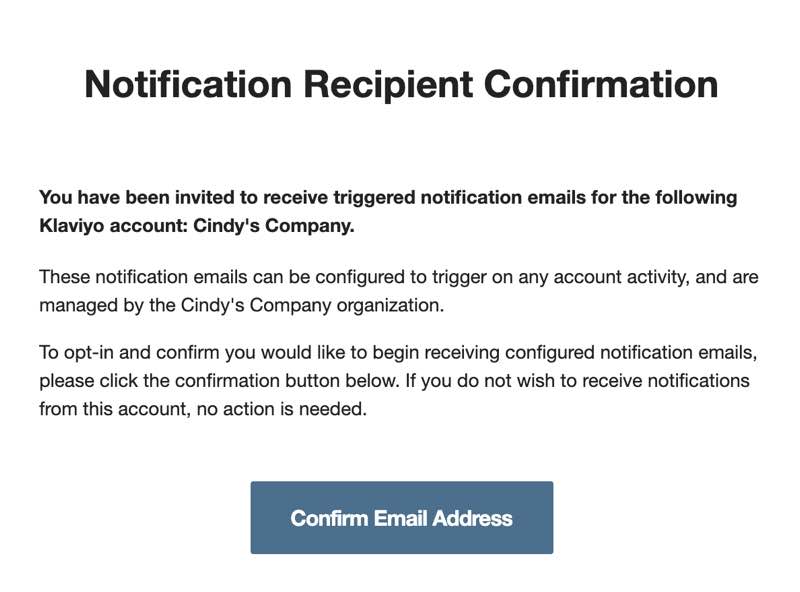Image resolution: width=800 pixels, height=592 pixels.
Task: Begin receiving notification emails via the button
Action: pyautogui.click(x=400, y=518)
